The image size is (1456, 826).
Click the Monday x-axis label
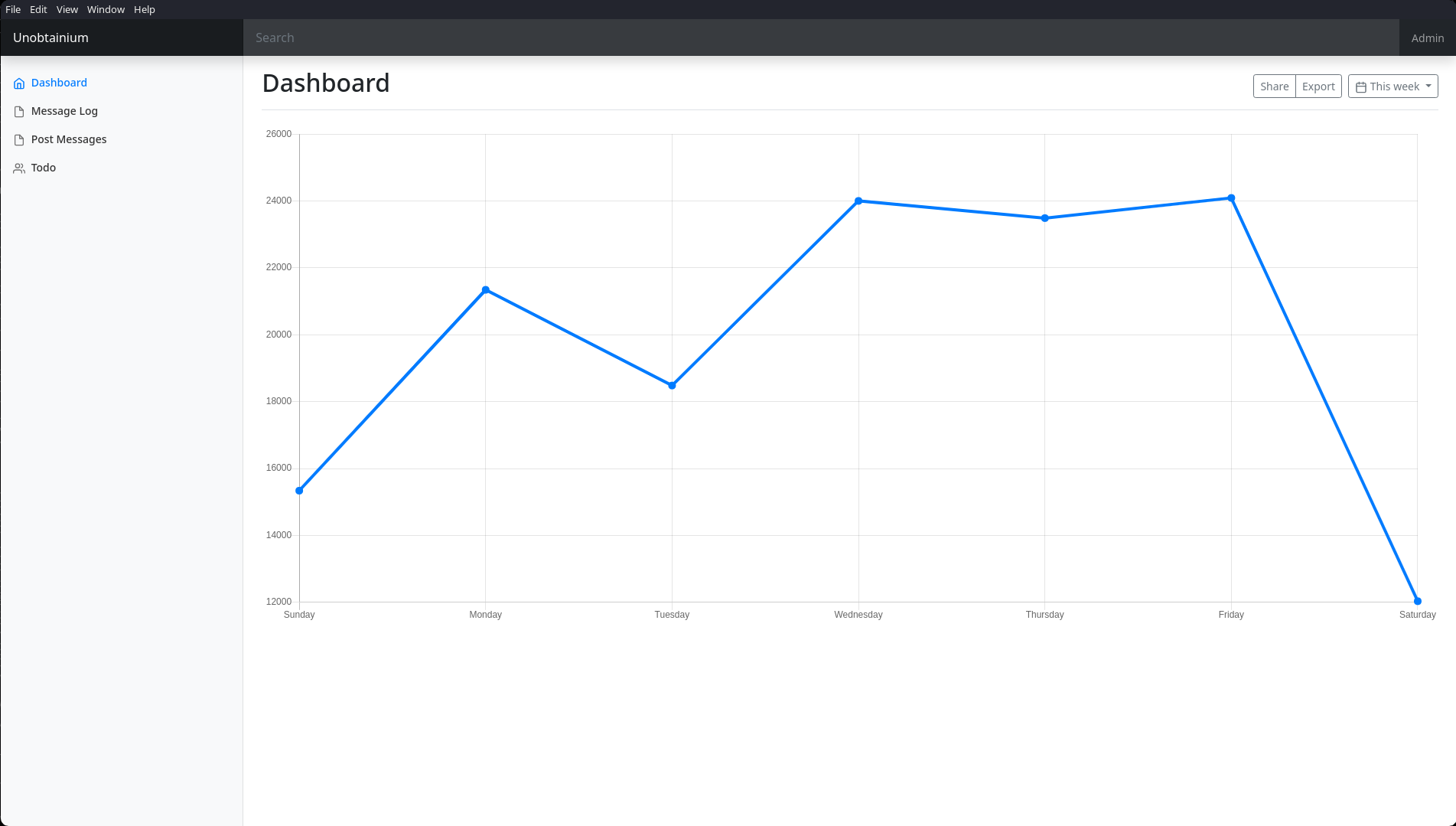pos(486,615)
